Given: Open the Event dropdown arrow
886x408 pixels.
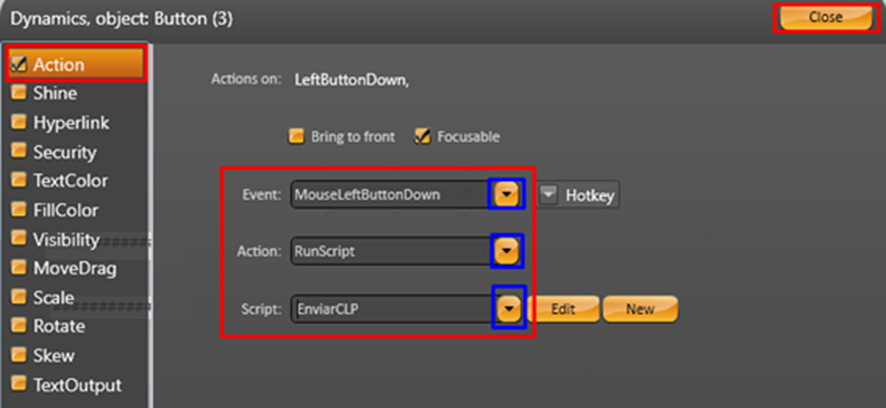Looking at the screenshot, I should (x=508, y=195).
